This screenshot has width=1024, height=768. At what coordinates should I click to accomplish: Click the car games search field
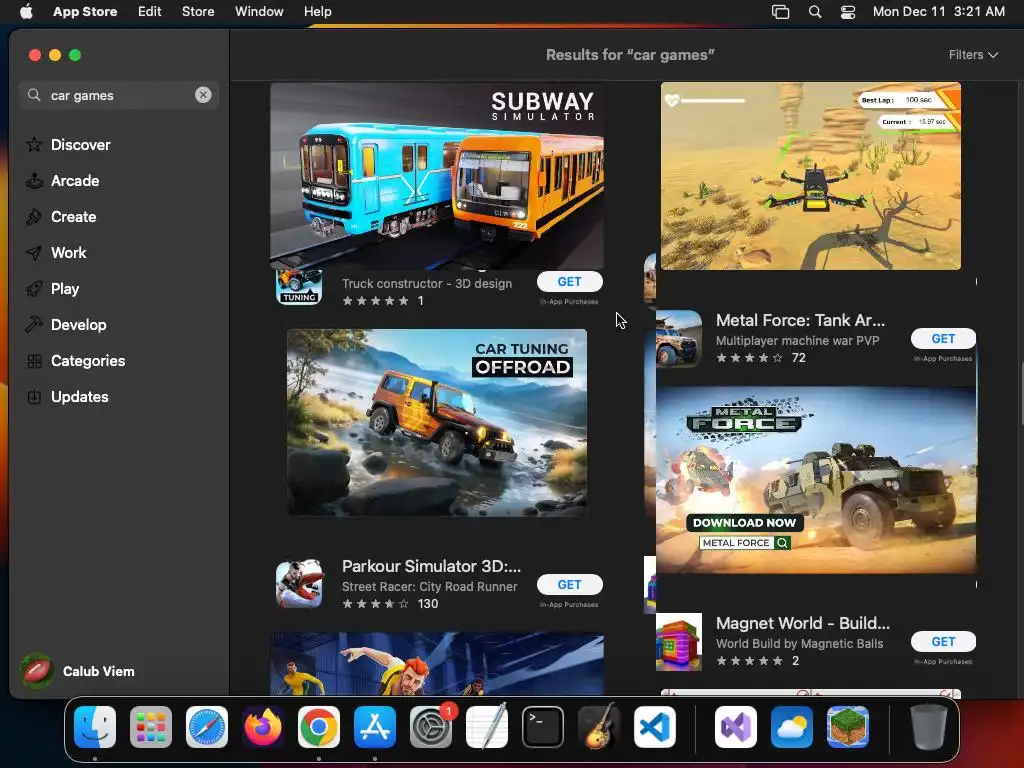point(119,95)
